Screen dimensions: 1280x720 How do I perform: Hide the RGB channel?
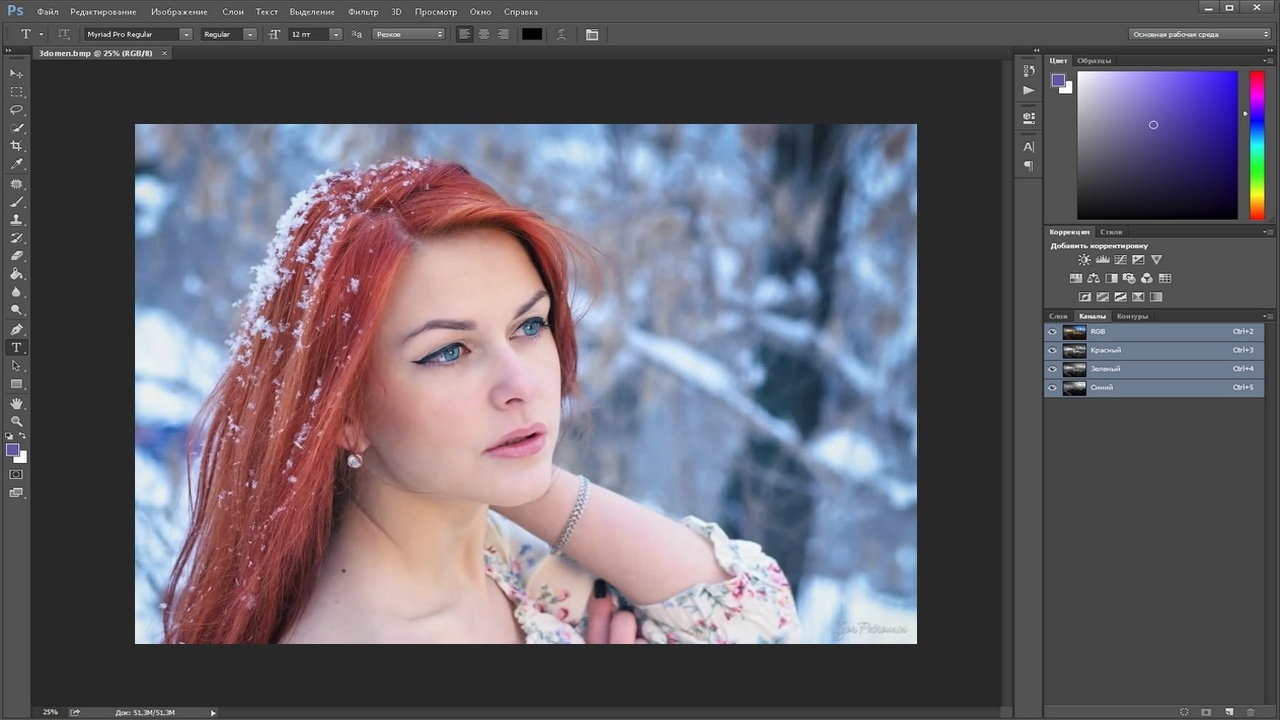1052,332
